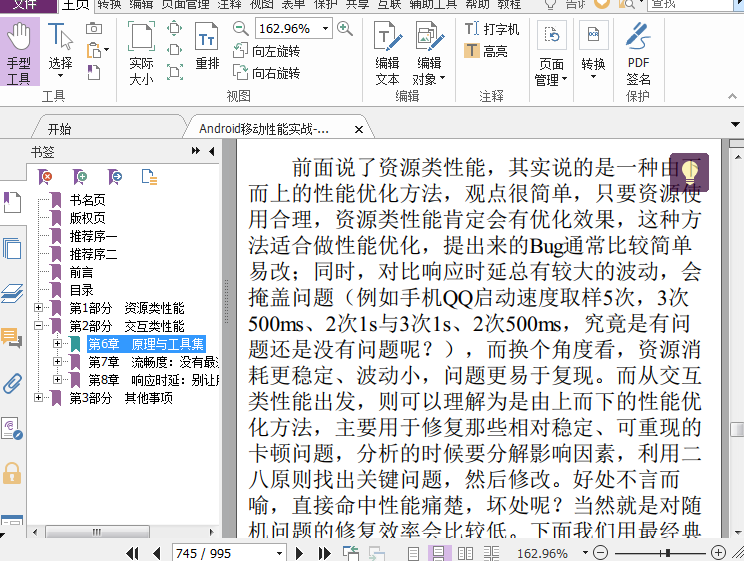Screen dimensions: 744x561
Task: Click the bookmark go-to arrow icon
Action: pos(115,177)
